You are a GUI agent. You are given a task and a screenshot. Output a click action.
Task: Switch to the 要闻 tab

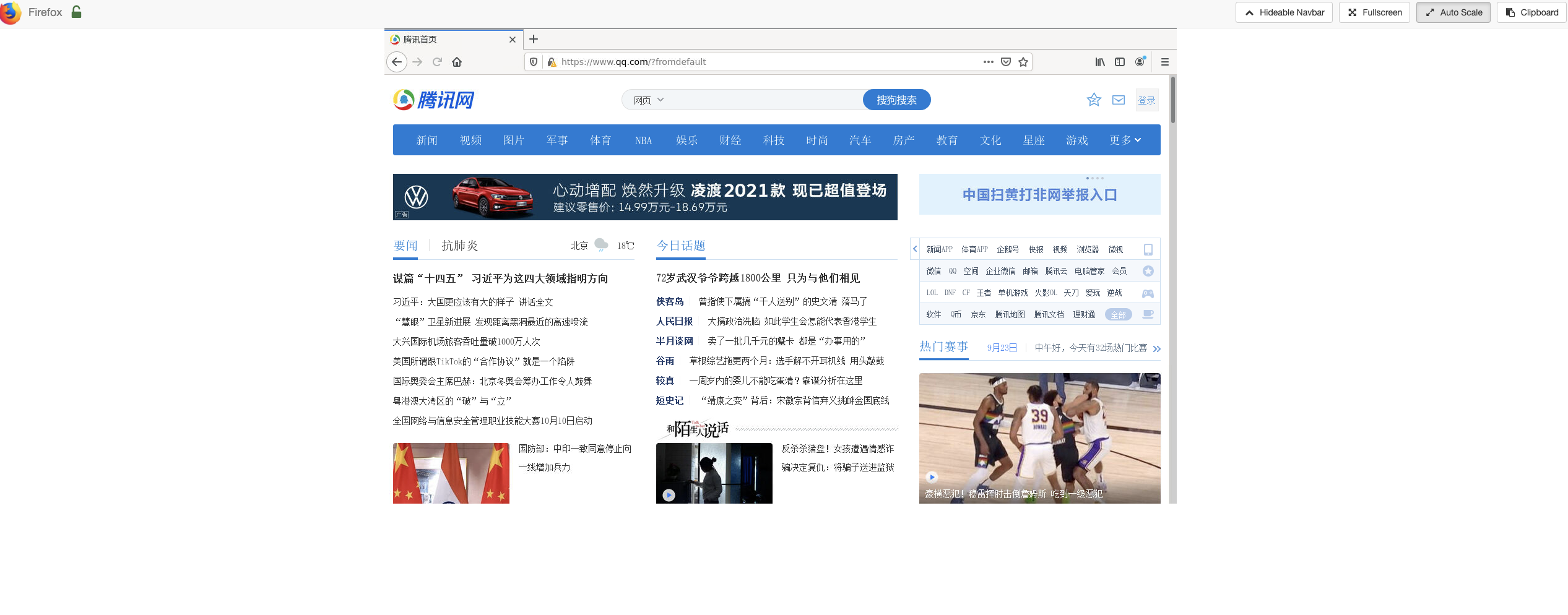[x=405, y=246]
